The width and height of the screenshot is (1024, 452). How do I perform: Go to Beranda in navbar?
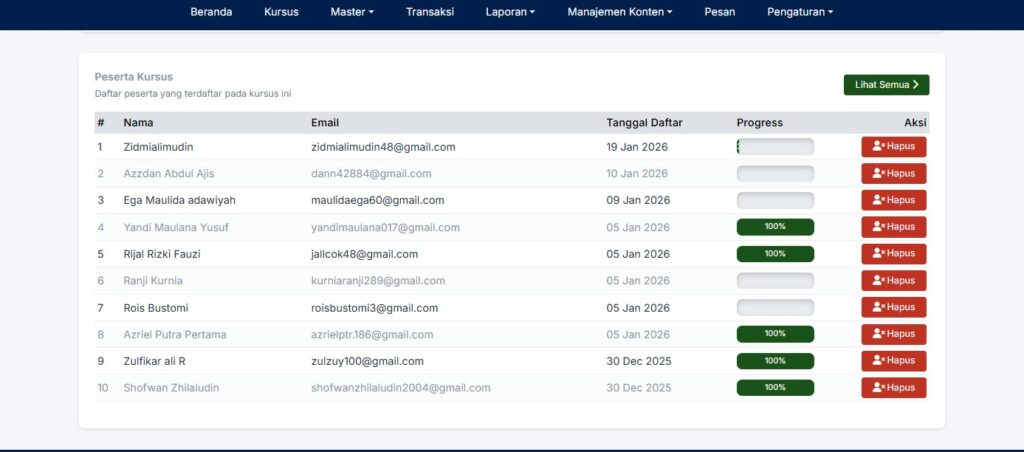click(x=211, y=12)
